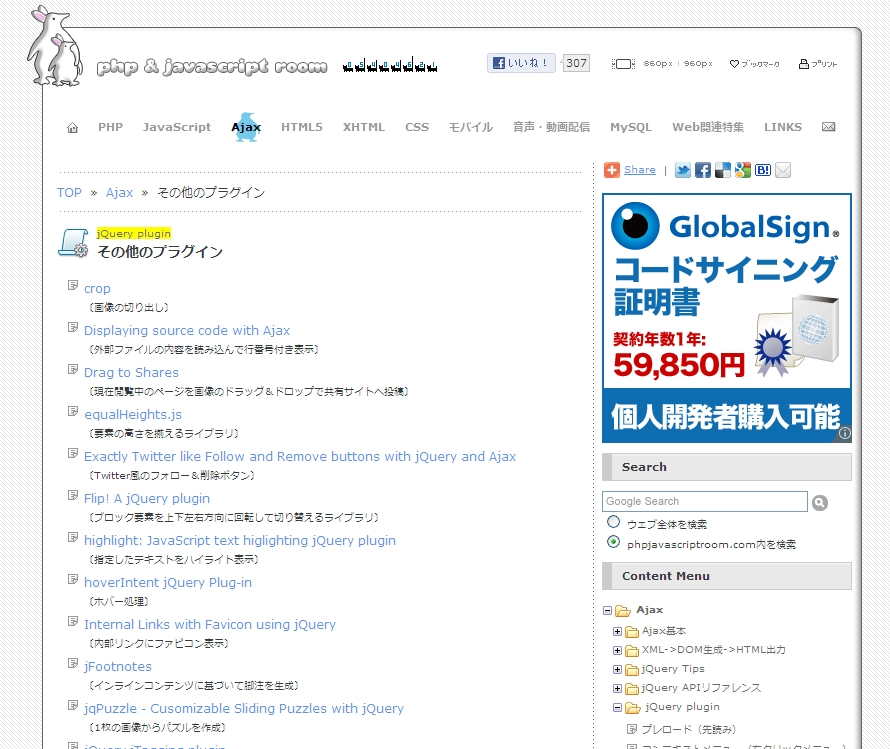This screenshot has height=749, width=890.
Task: Share page via Google bookmark icon
Action: [x=742, y=170]
